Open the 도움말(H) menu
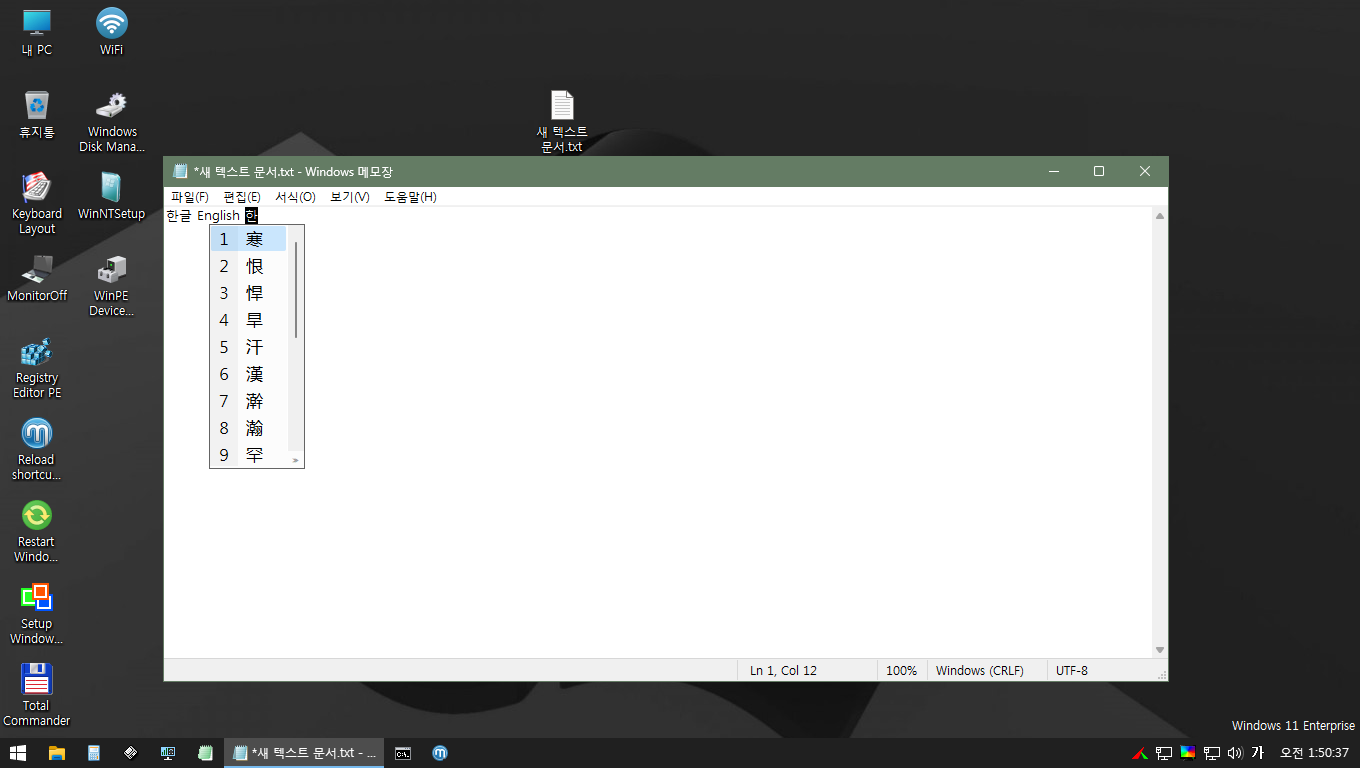 point(410,197)
